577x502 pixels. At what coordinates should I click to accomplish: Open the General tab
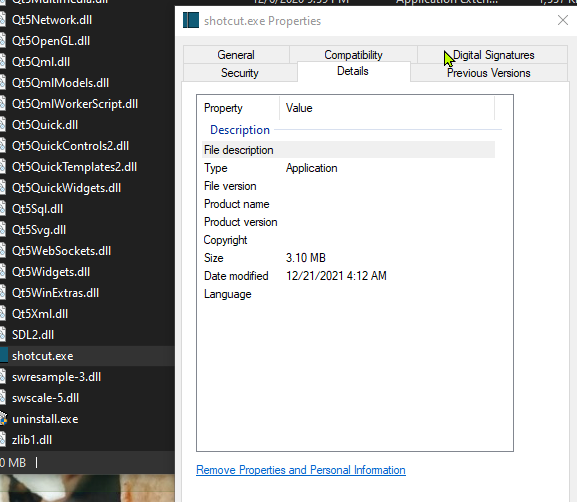(x=236, y=55)
